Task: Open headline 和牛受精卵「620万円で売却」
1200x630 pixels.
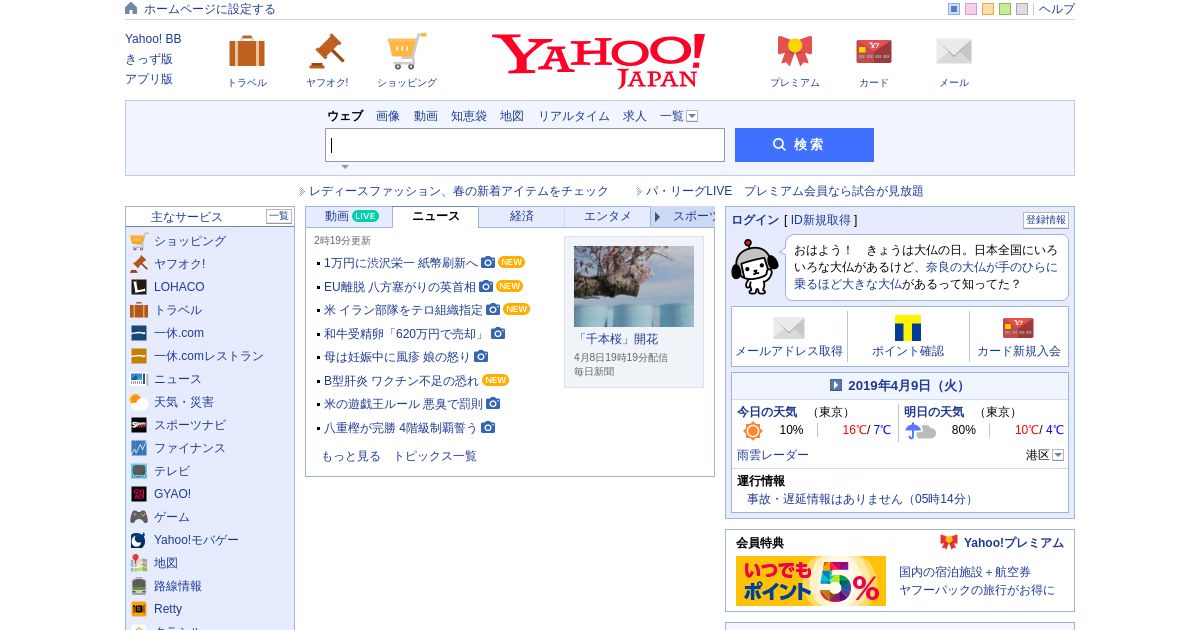Action: click(405, 334)
